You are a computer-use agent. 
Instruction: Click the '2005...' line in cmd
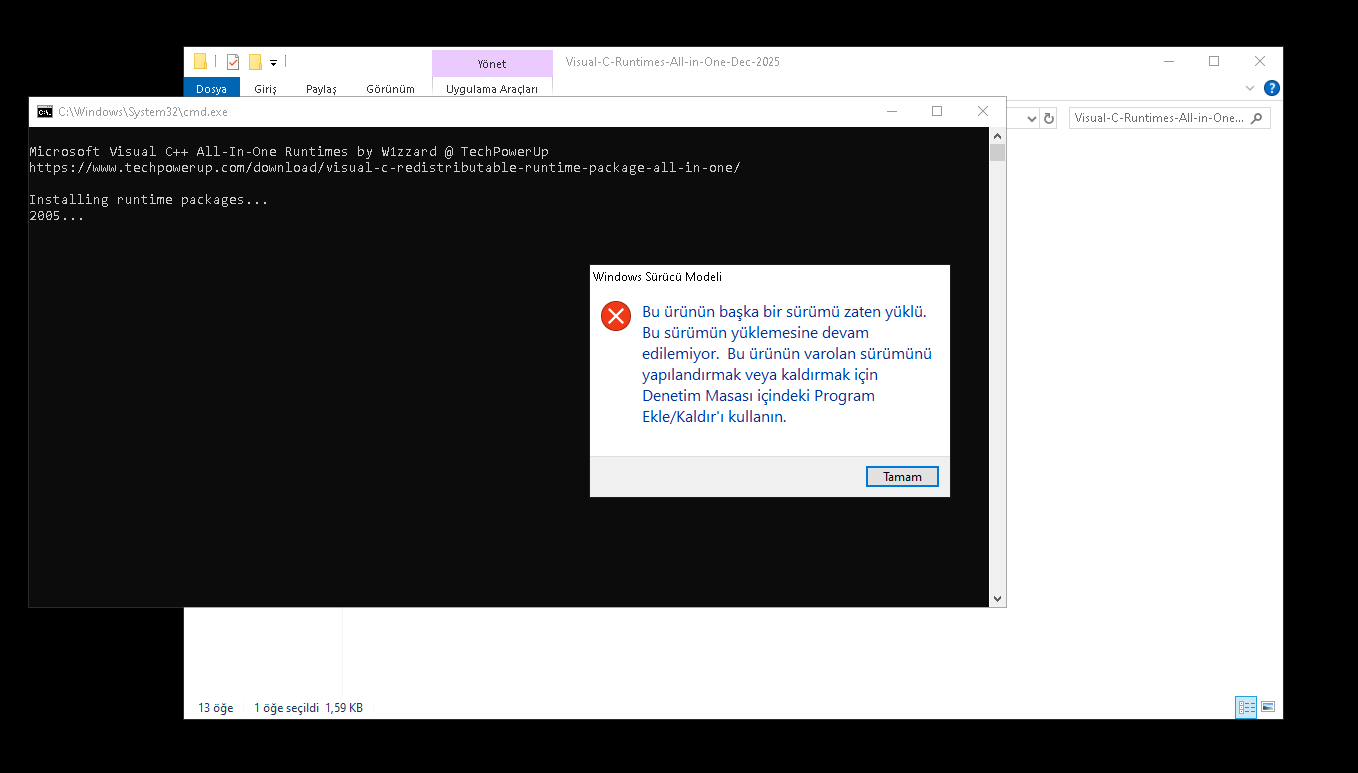tap(57, 216)
